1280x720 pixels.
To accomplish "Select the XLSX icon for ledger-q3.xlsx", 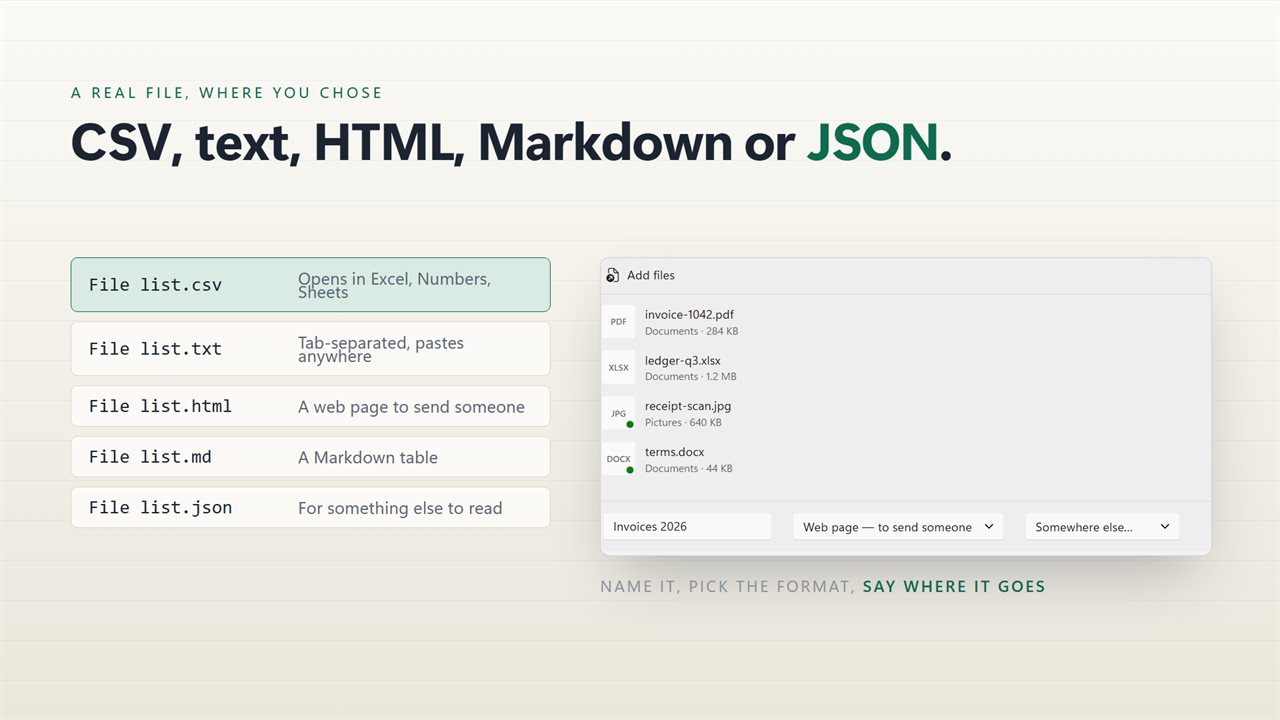I will (x=618, y=368).
